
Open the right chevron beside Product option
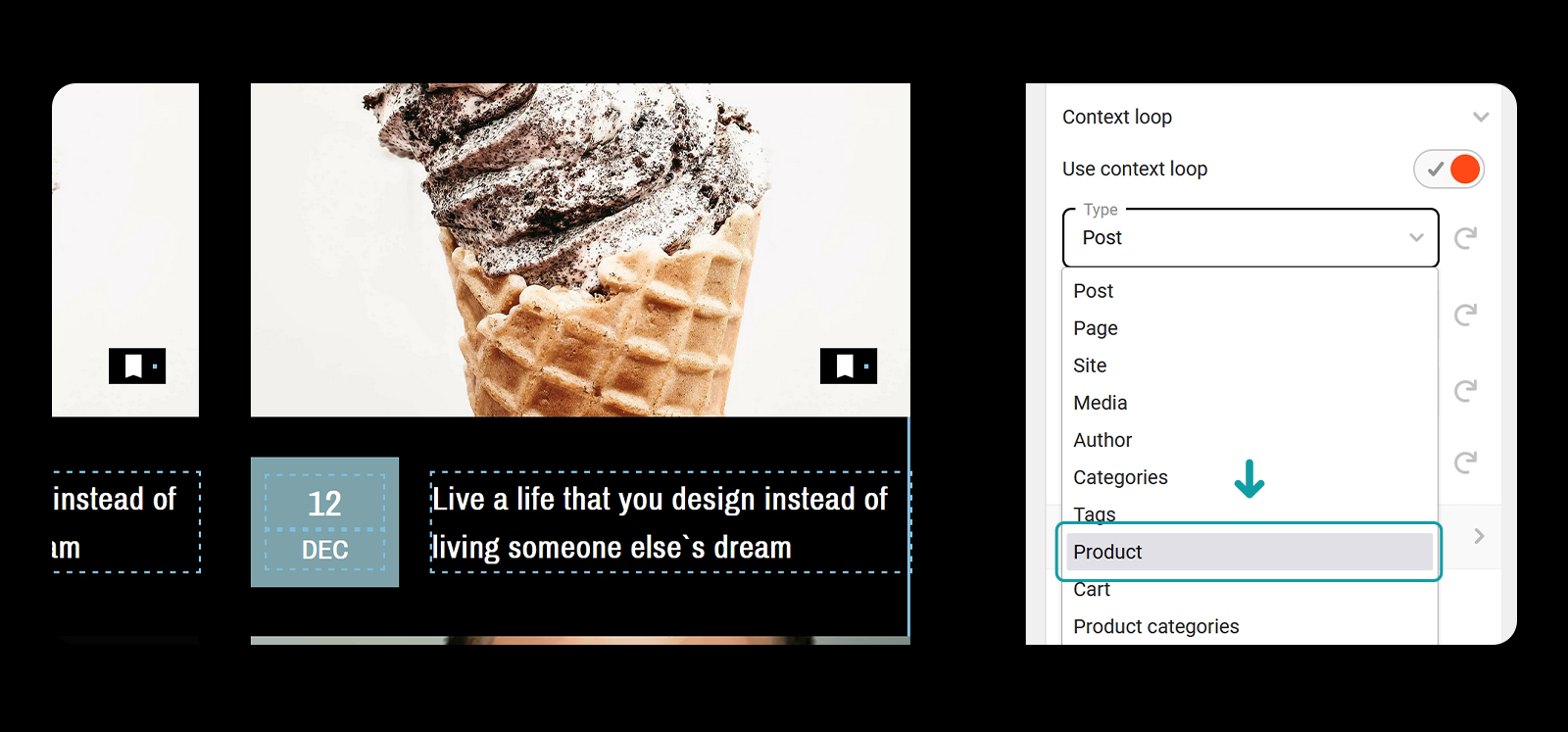pyautogui.click(x=1479, y=536)
